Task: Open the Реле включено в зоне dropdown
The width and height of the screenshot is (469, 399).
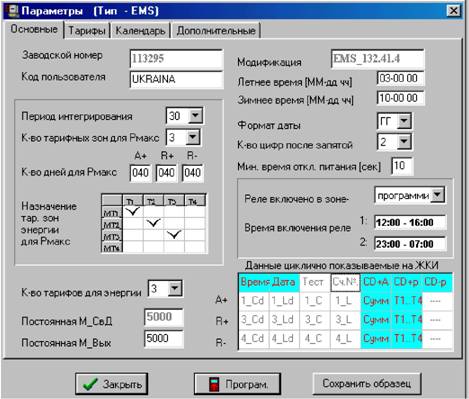Action: pos(437,195)
